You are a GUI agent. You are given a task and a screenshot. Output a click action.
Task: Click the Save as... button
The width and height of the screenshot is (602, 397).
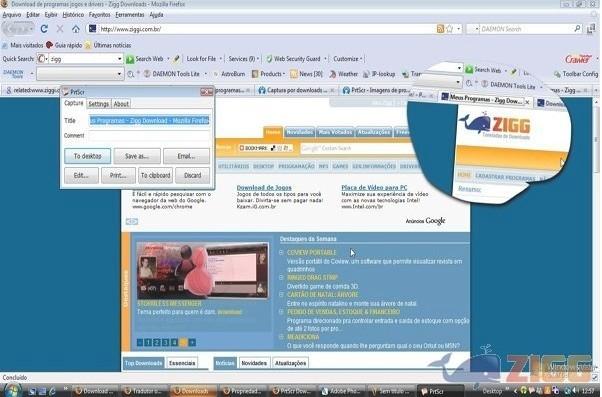(x=137, y=156)
